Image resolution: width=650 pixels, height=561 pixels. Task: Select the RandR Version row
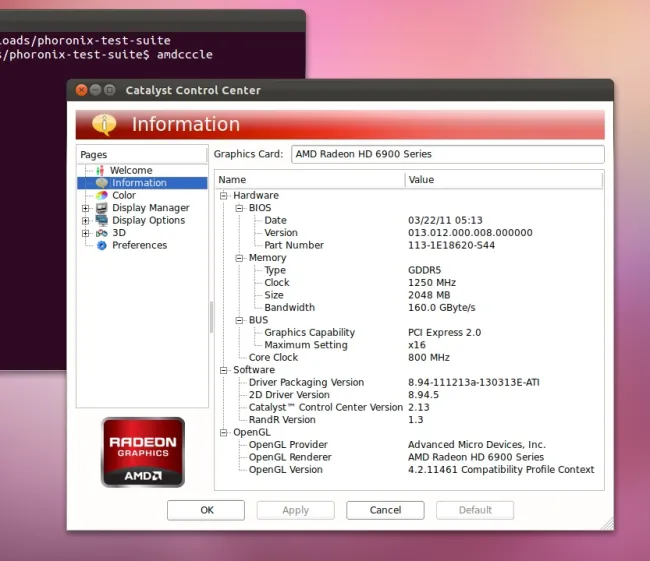click(x=409, y=420)
